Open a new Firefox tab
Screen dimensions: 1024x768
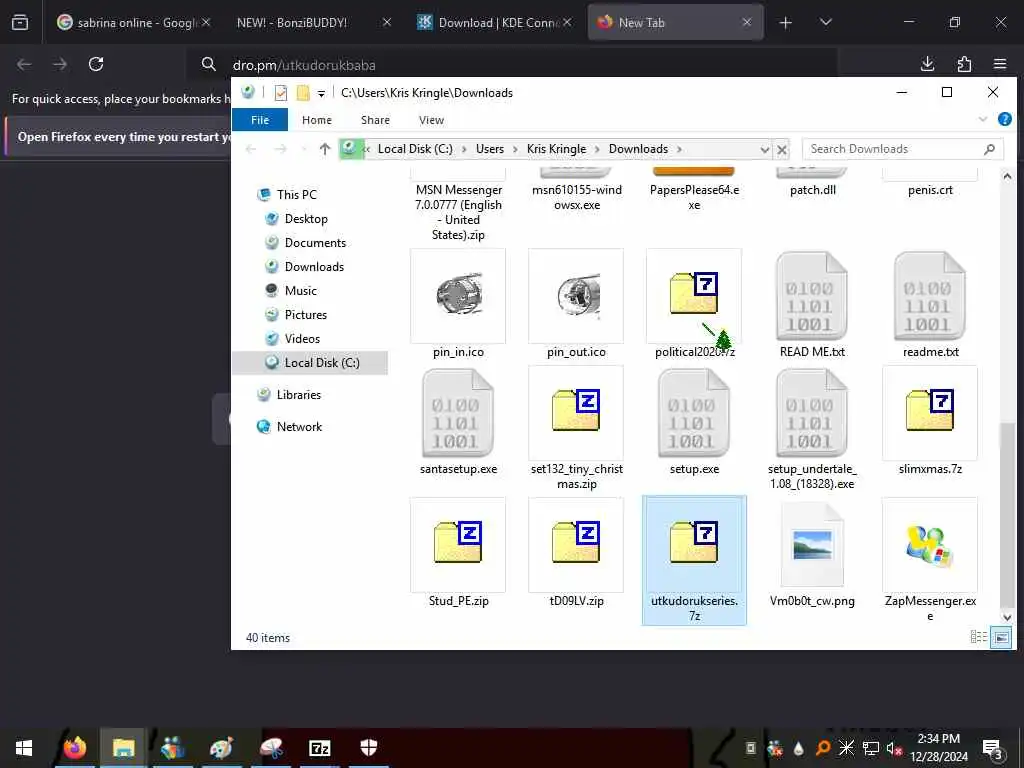coord(786,23)
